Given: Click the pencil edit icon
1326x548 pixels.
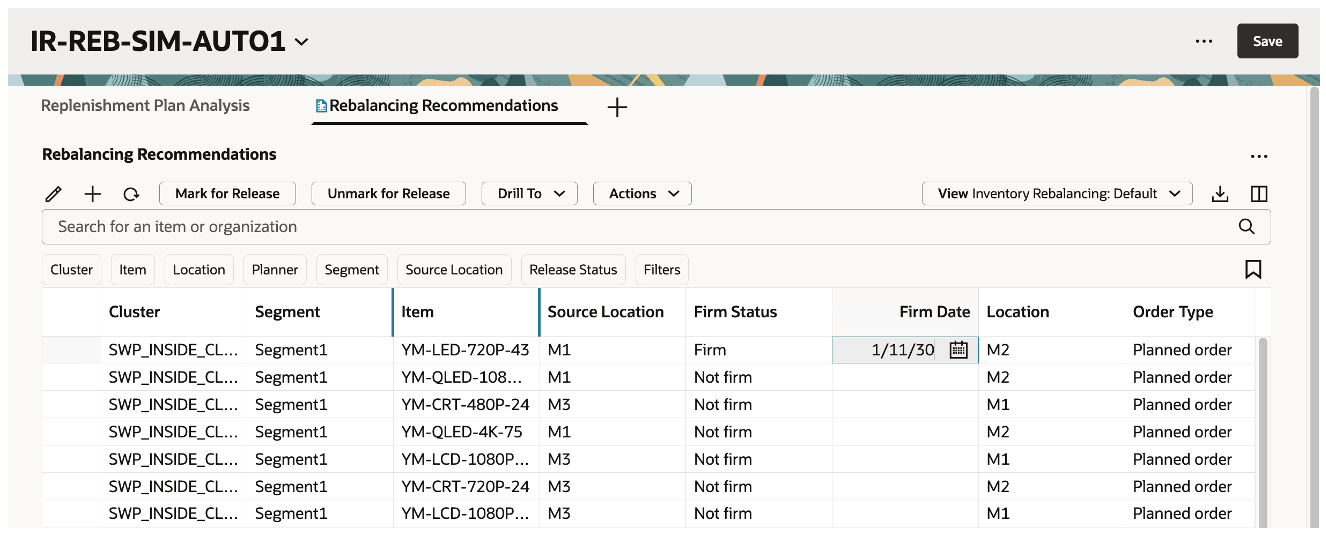Looking at the screenshot, I should click(54, 194).
